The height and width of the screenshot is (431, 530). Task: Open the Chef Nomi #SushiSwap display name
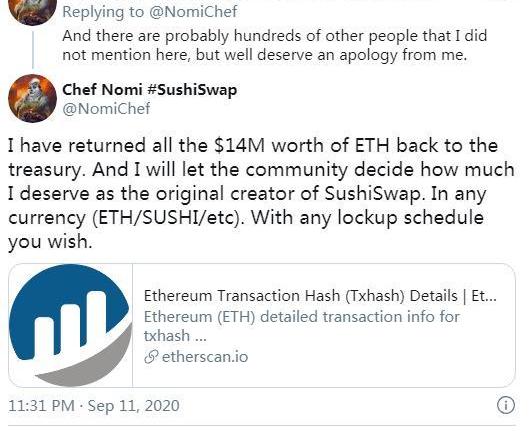(x=149, y=90)
